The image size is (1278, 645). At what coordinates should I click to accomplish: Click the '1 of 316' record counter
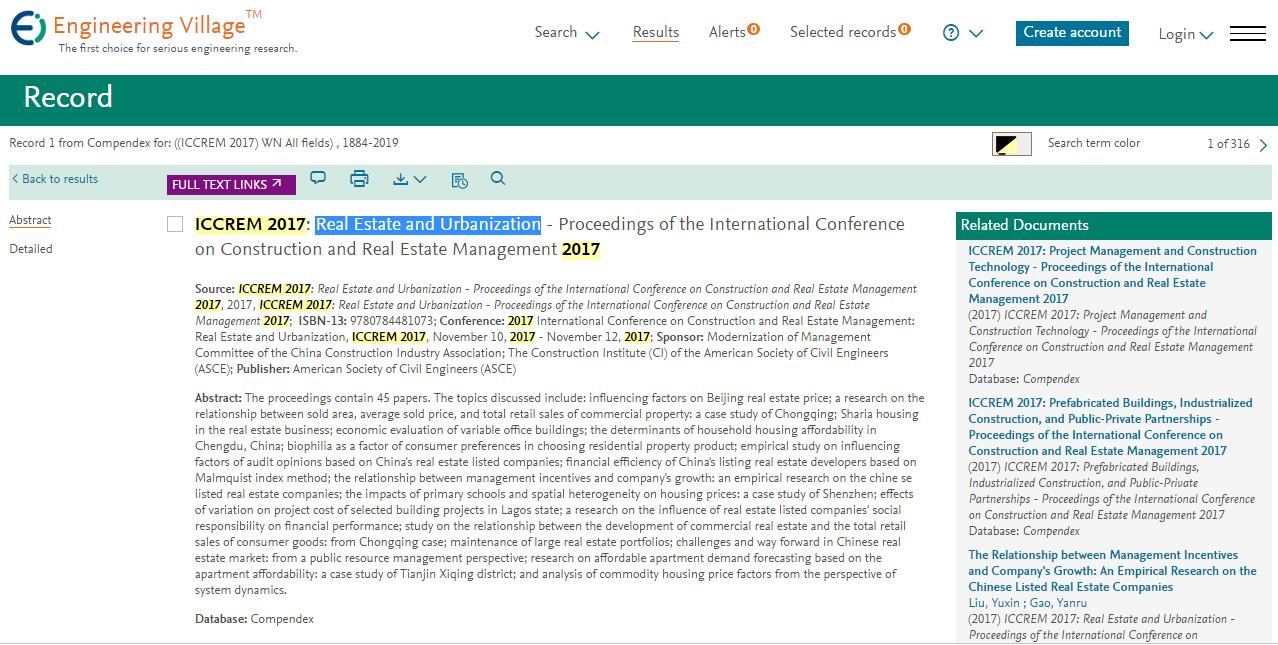1228,144
